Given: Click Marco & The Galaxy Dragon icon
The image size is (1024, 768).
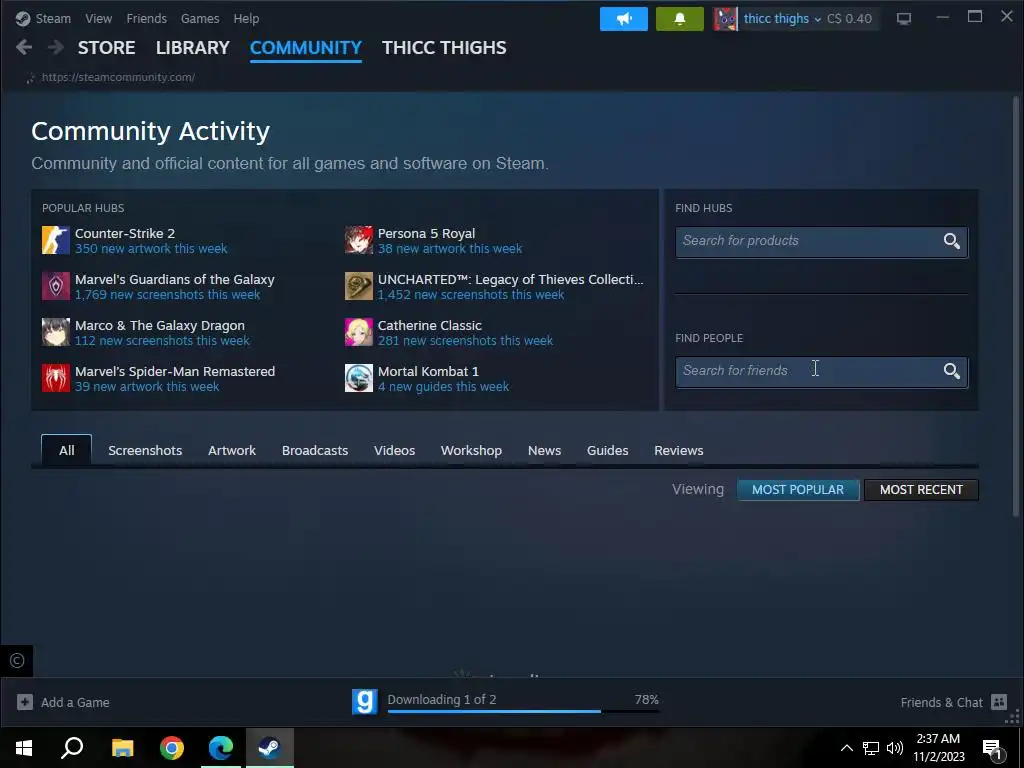Looking at the screenshot, I should [56, 332].
